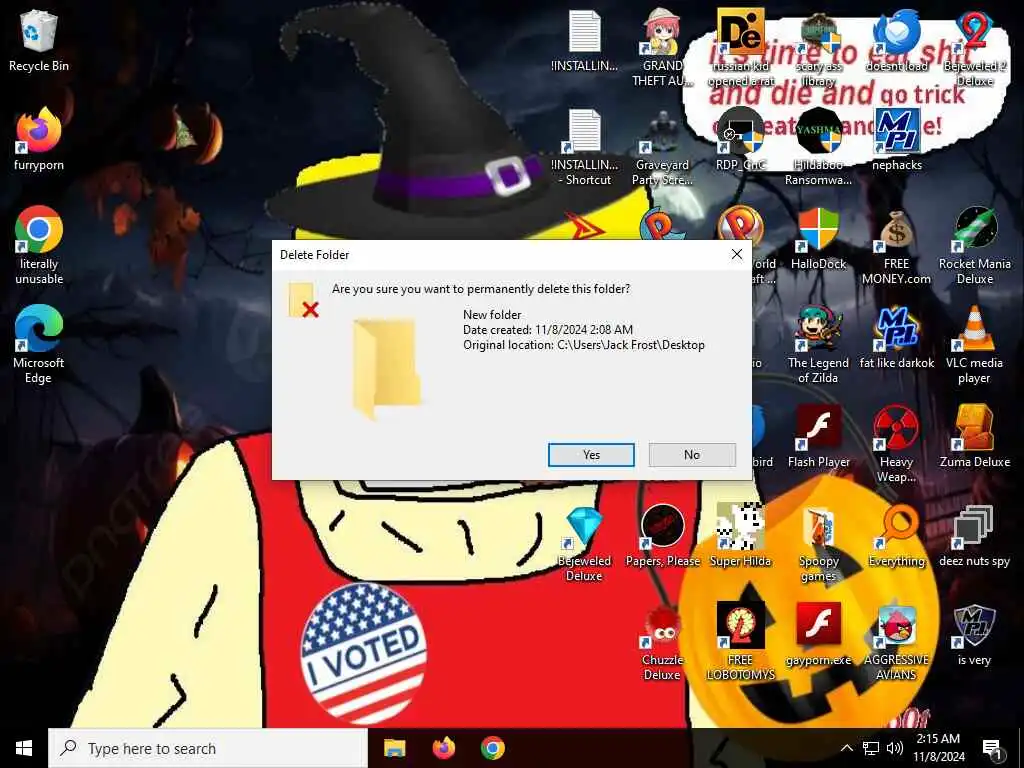
Task: Select the Everything search icon
Action: (897, 536)
